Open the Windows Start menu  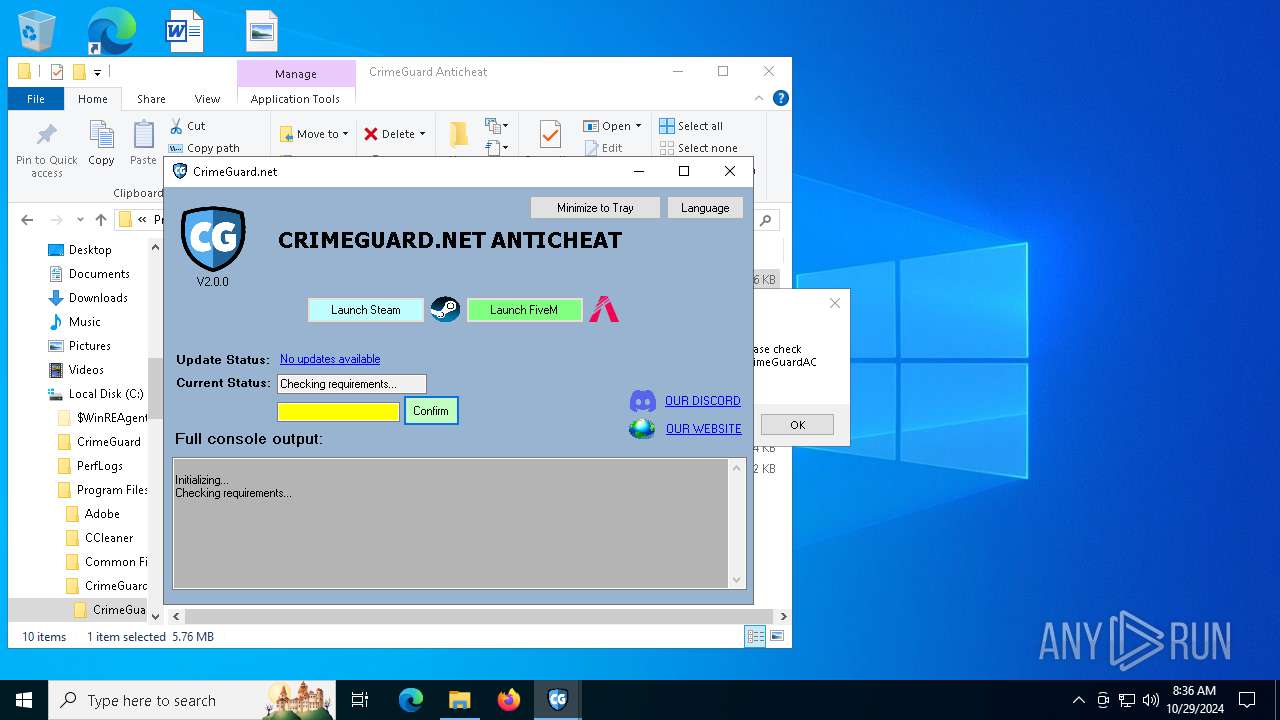coord(24,700)
